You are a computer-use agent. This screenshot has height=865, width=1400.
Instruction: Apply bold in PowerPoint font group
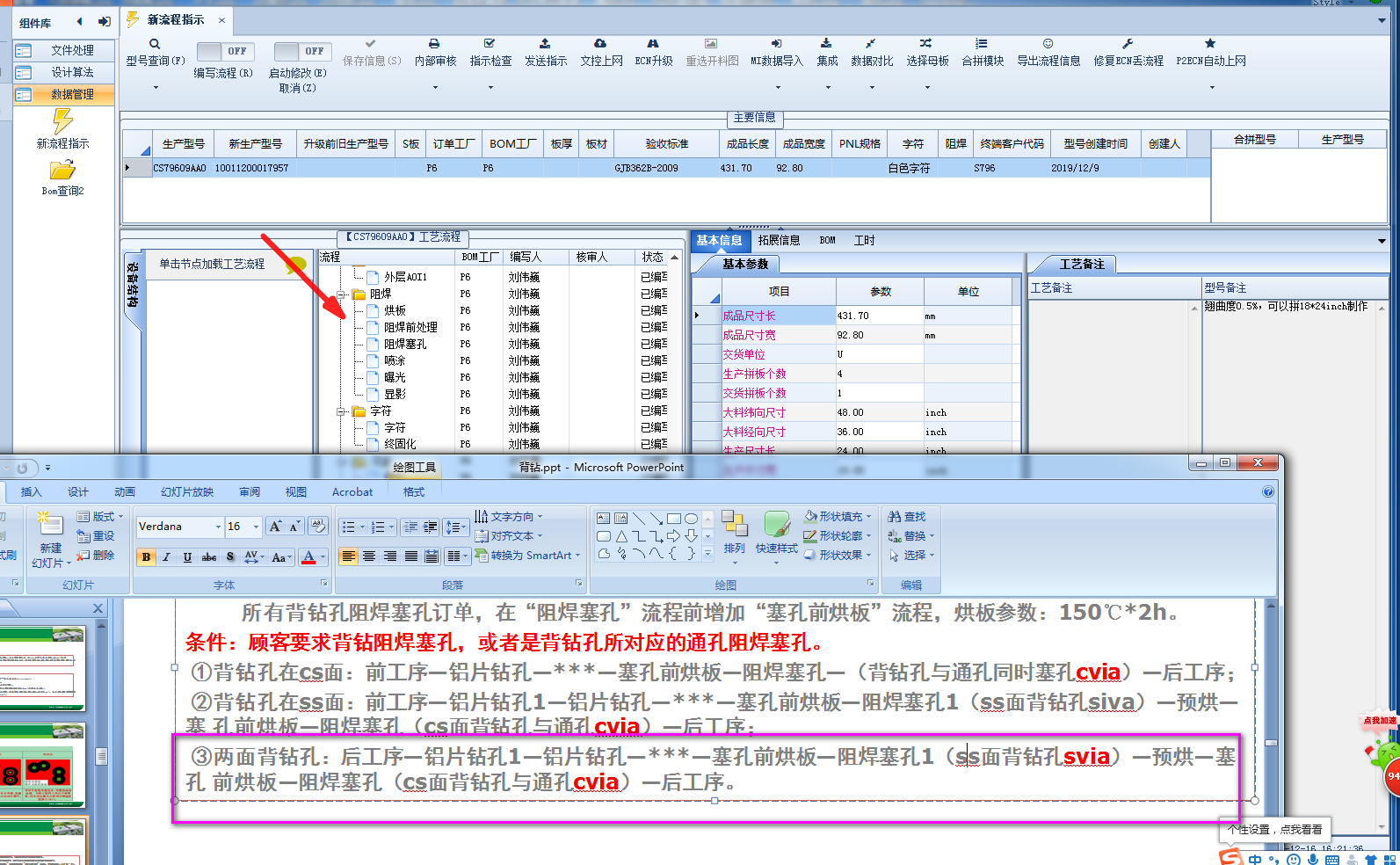[146, 556]
